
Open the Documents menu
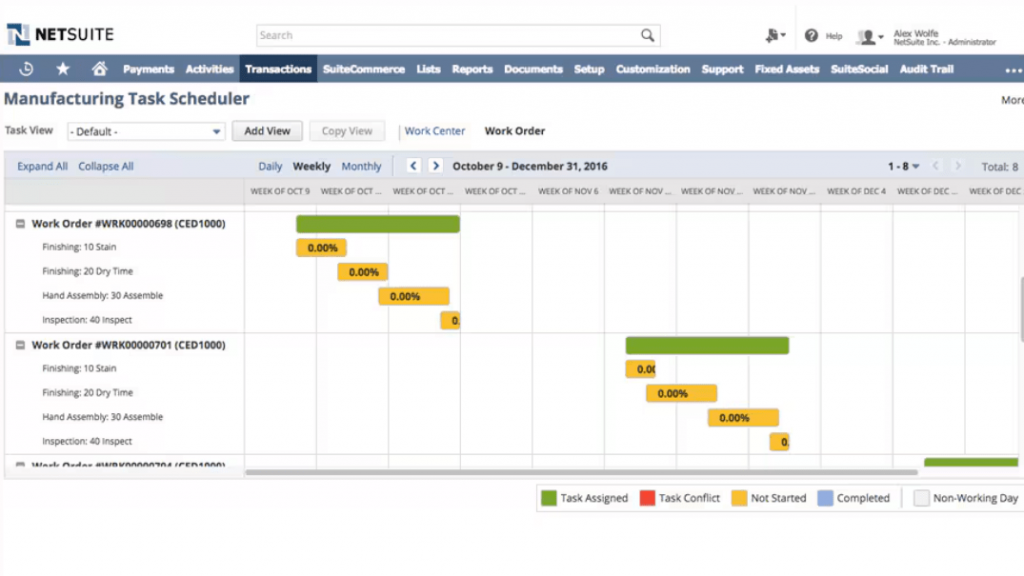(x=533, y=69)
